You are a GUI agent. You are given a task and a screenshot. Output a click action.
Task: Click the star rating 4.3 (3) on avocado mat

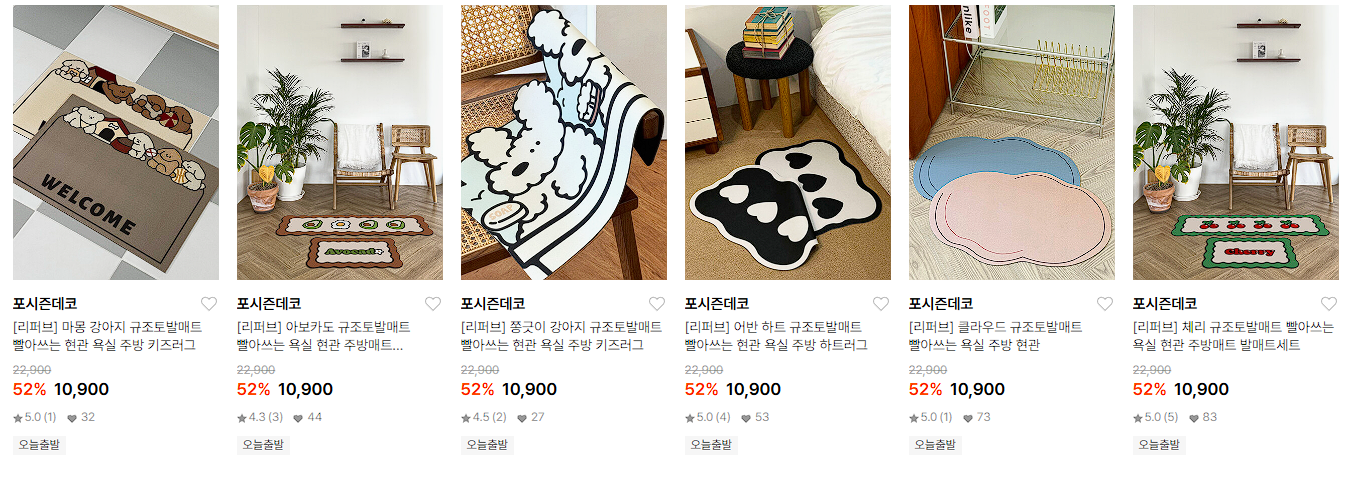click(x=260, y=417)
